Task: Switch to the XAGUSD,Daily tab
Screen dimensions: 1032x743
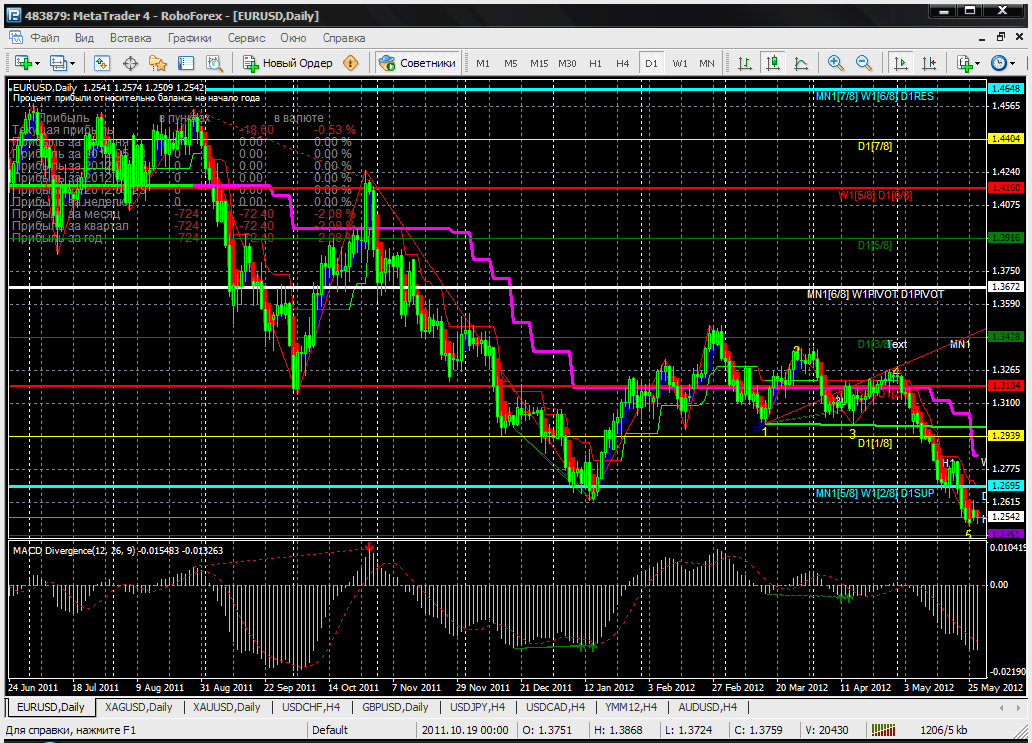Action: coord(138,707)
